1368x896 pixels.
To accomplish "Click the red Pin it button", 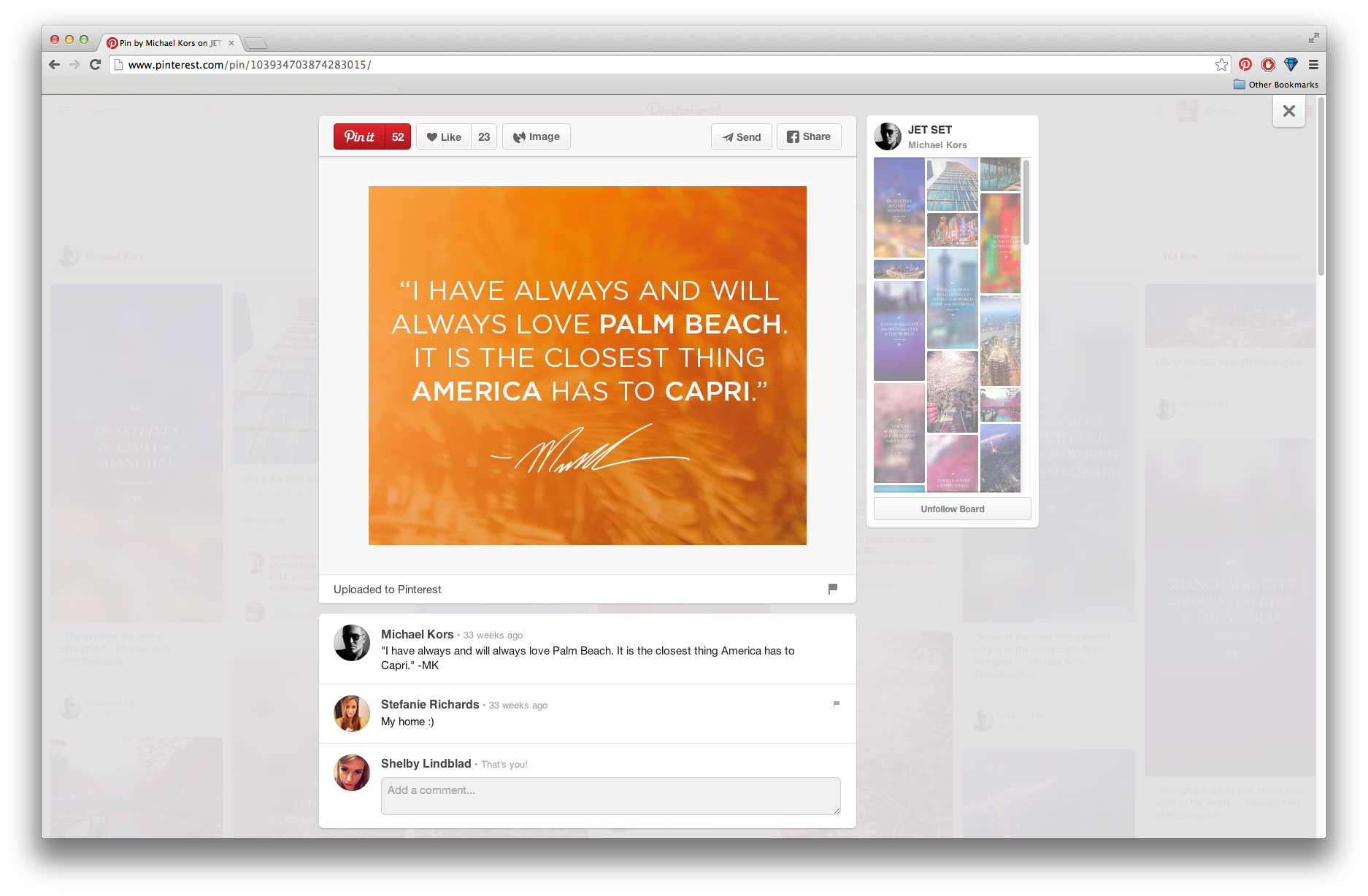I will [x=359, y=136].
